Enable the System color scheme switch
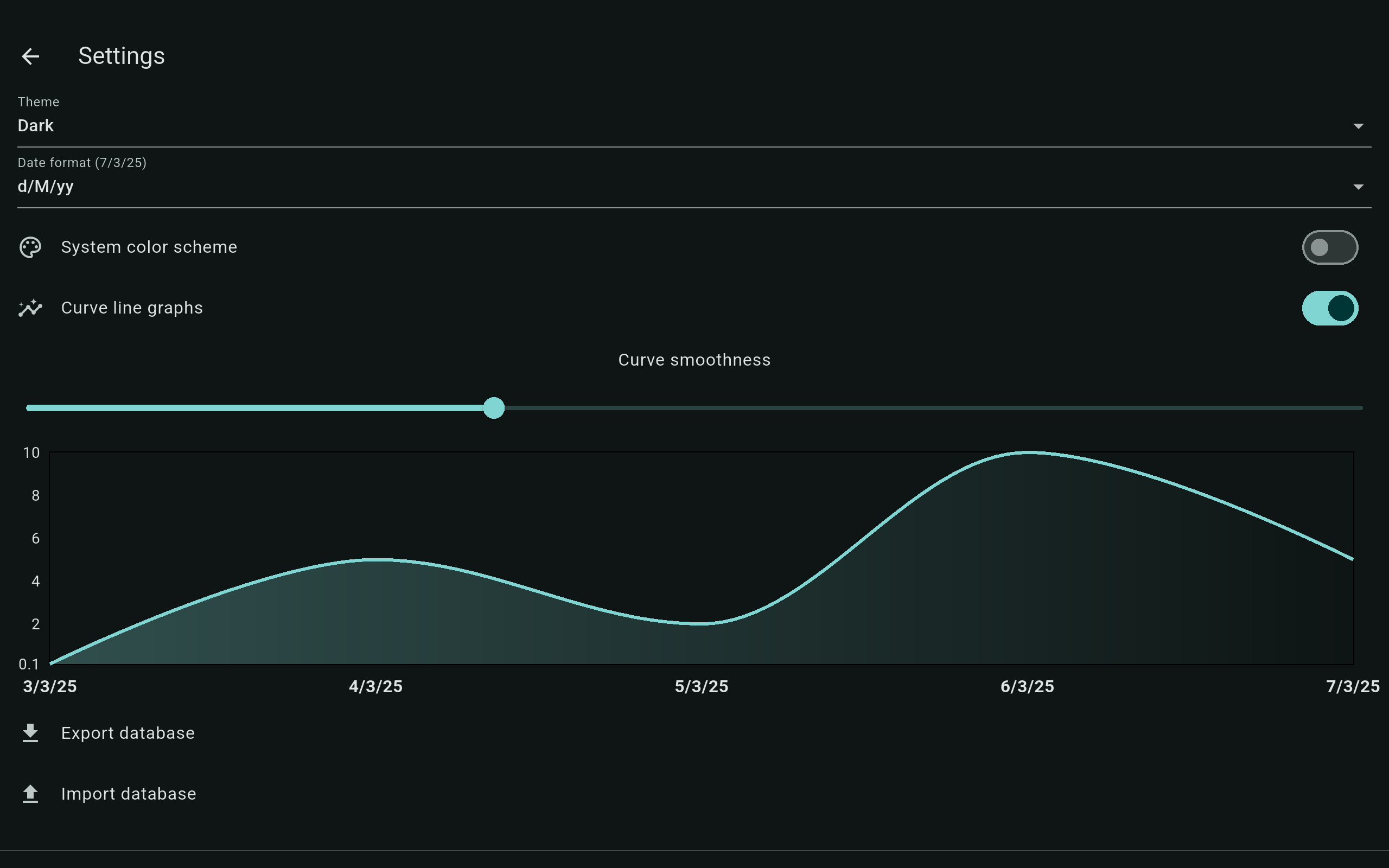 (1329, 247)
